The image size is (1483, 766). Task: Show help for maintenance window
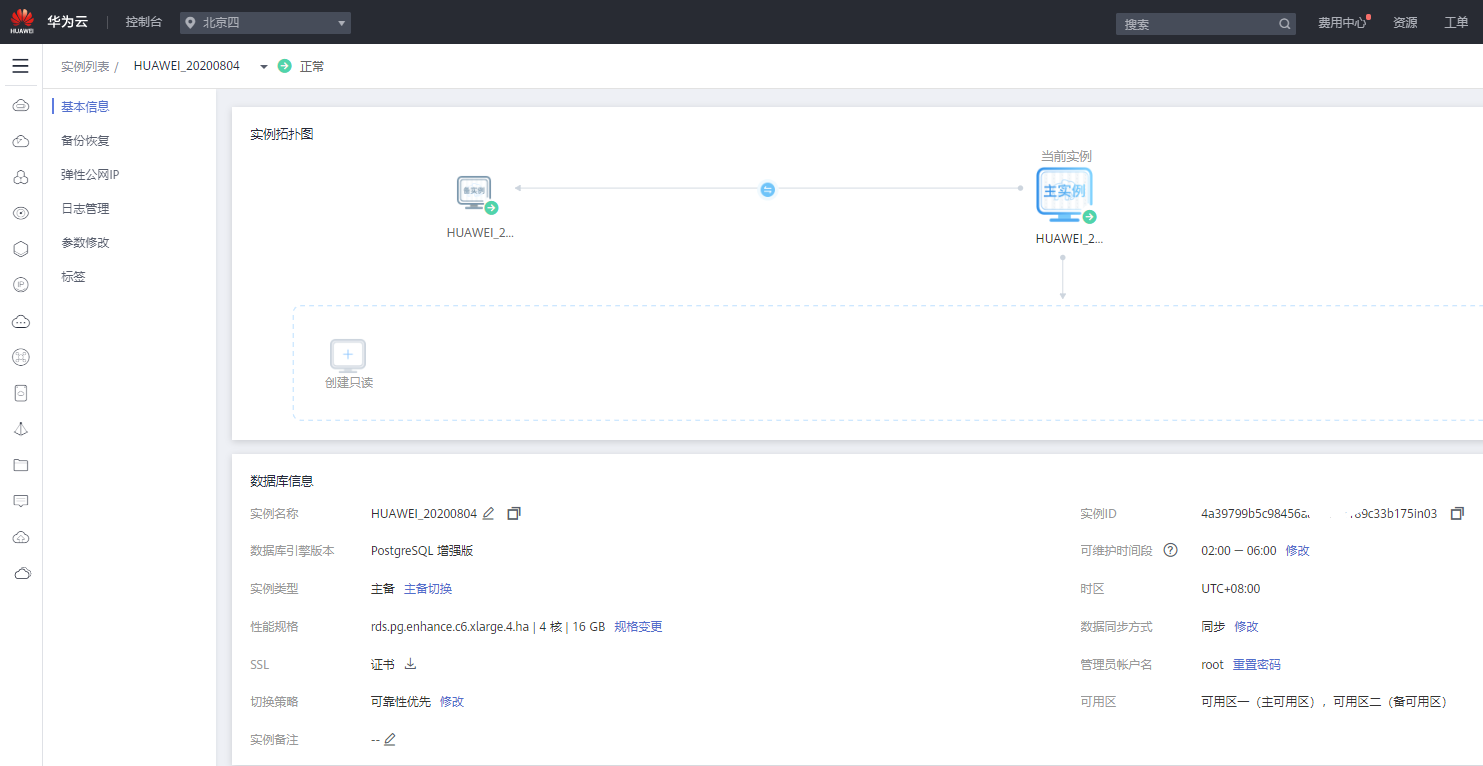tap(1170, 550)
